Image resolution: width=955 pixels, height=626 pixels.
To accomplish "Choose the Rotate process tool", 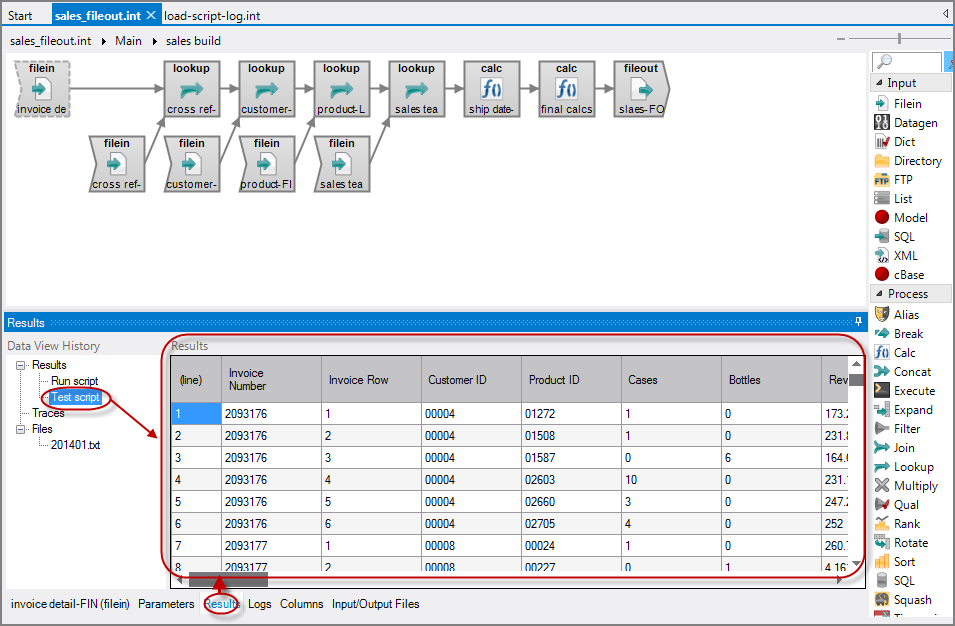I will 909,542.
